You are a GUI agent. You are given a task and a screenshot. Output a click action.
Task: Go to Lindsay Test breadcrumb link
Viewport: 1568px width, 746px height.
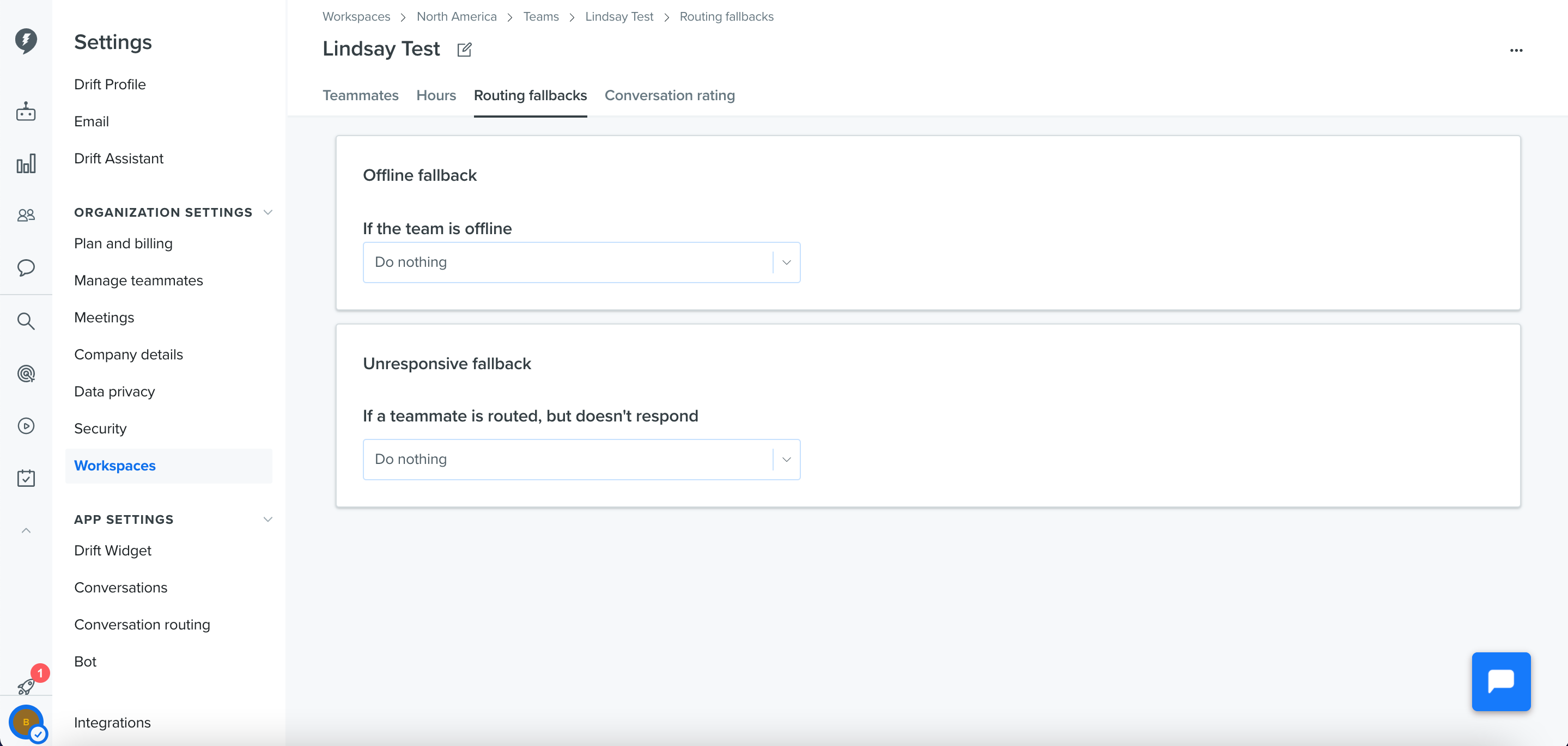point(619,16)
